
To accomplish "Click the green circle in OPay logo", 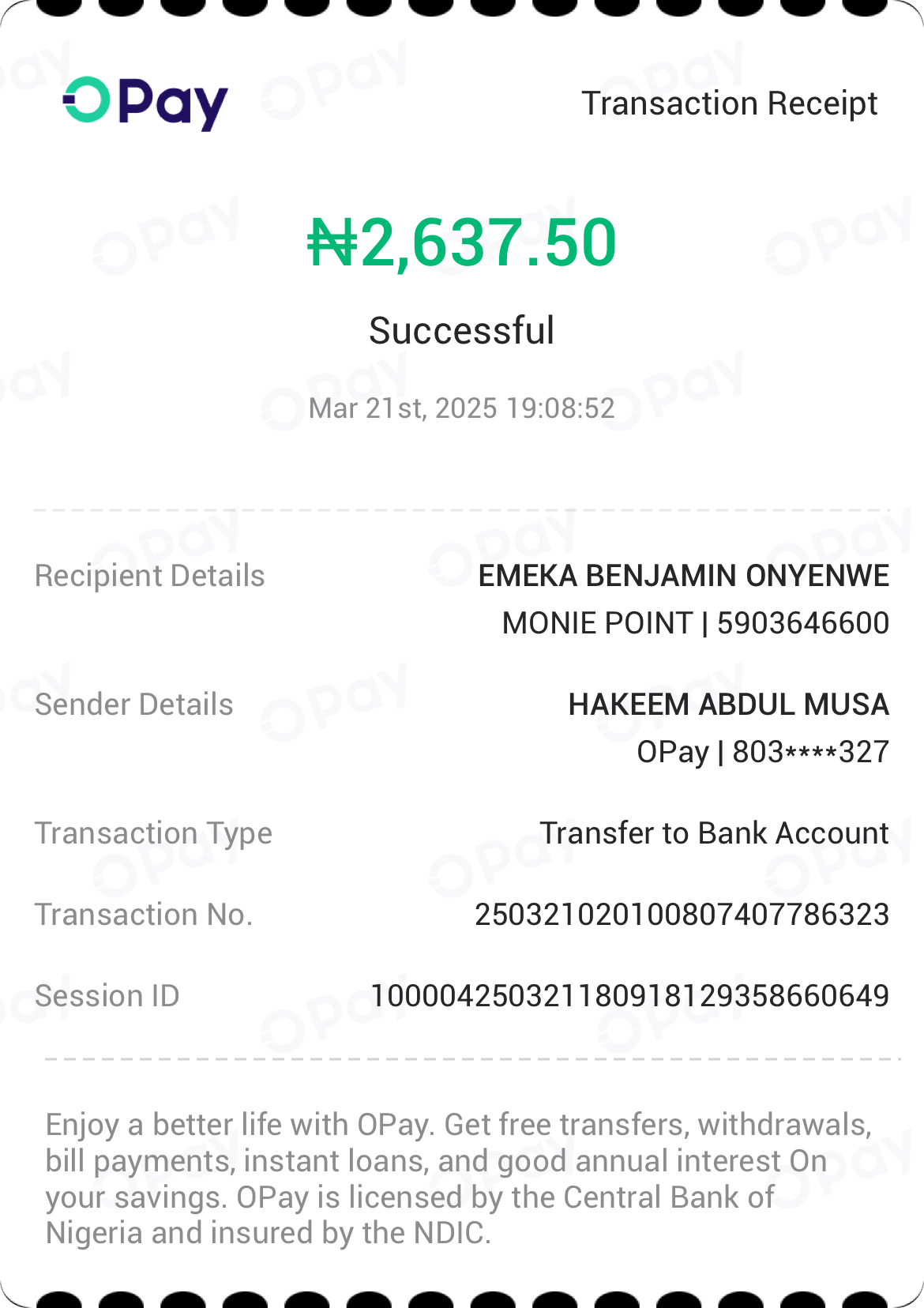I will click(87, 100).
